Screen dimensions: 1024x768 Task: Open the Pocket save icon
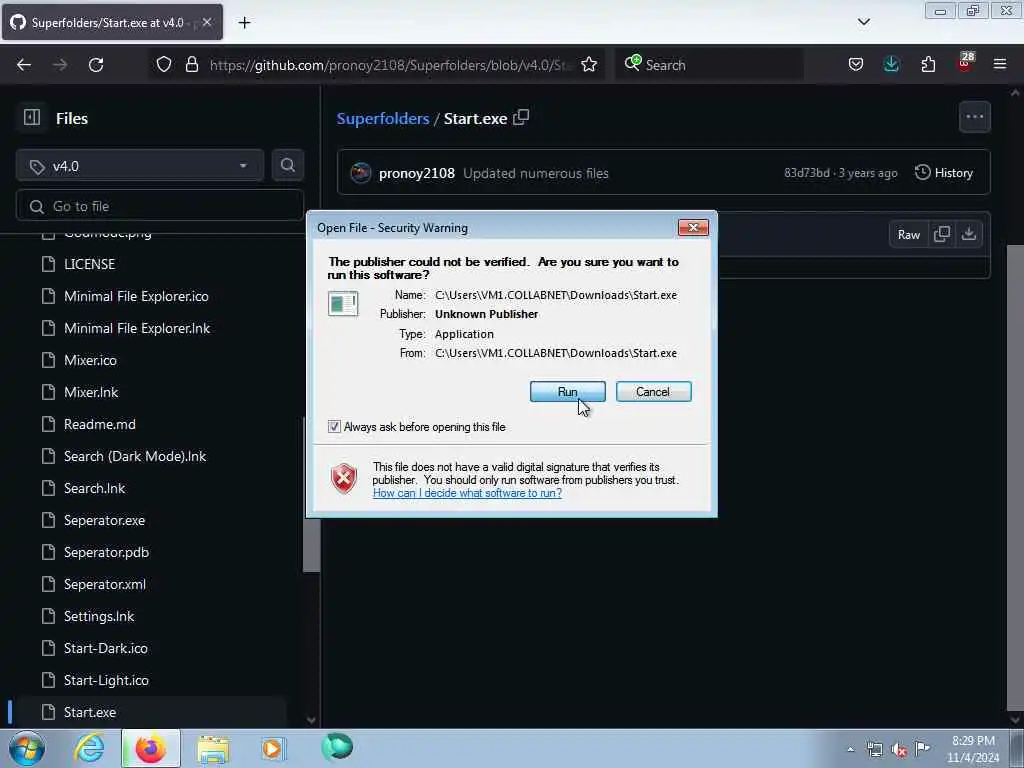pos(856,65)
